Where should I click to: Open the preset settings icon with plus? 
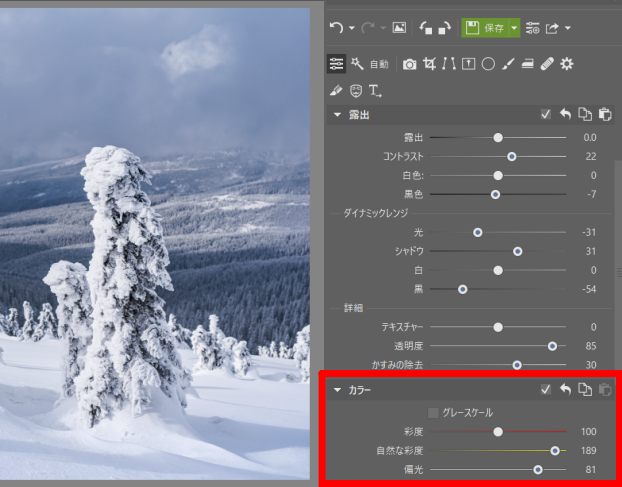click(x=532, y=28)
